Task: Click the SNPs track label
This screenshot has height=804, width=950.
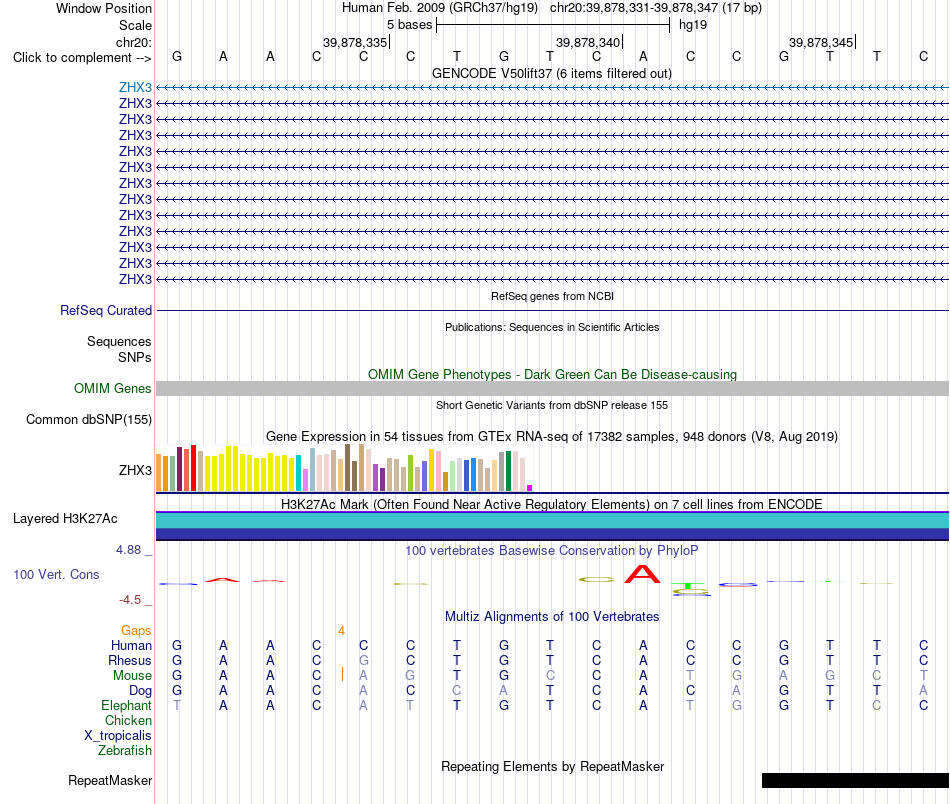Action: 135,357
